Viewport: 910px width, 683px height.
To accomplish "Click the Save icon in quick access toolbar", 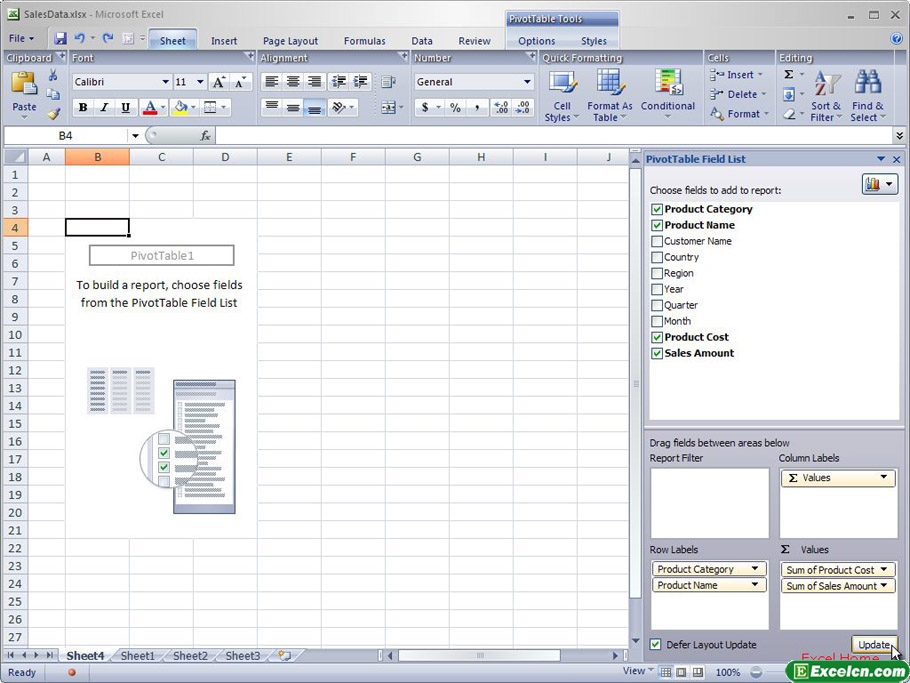I will (60, 39).
